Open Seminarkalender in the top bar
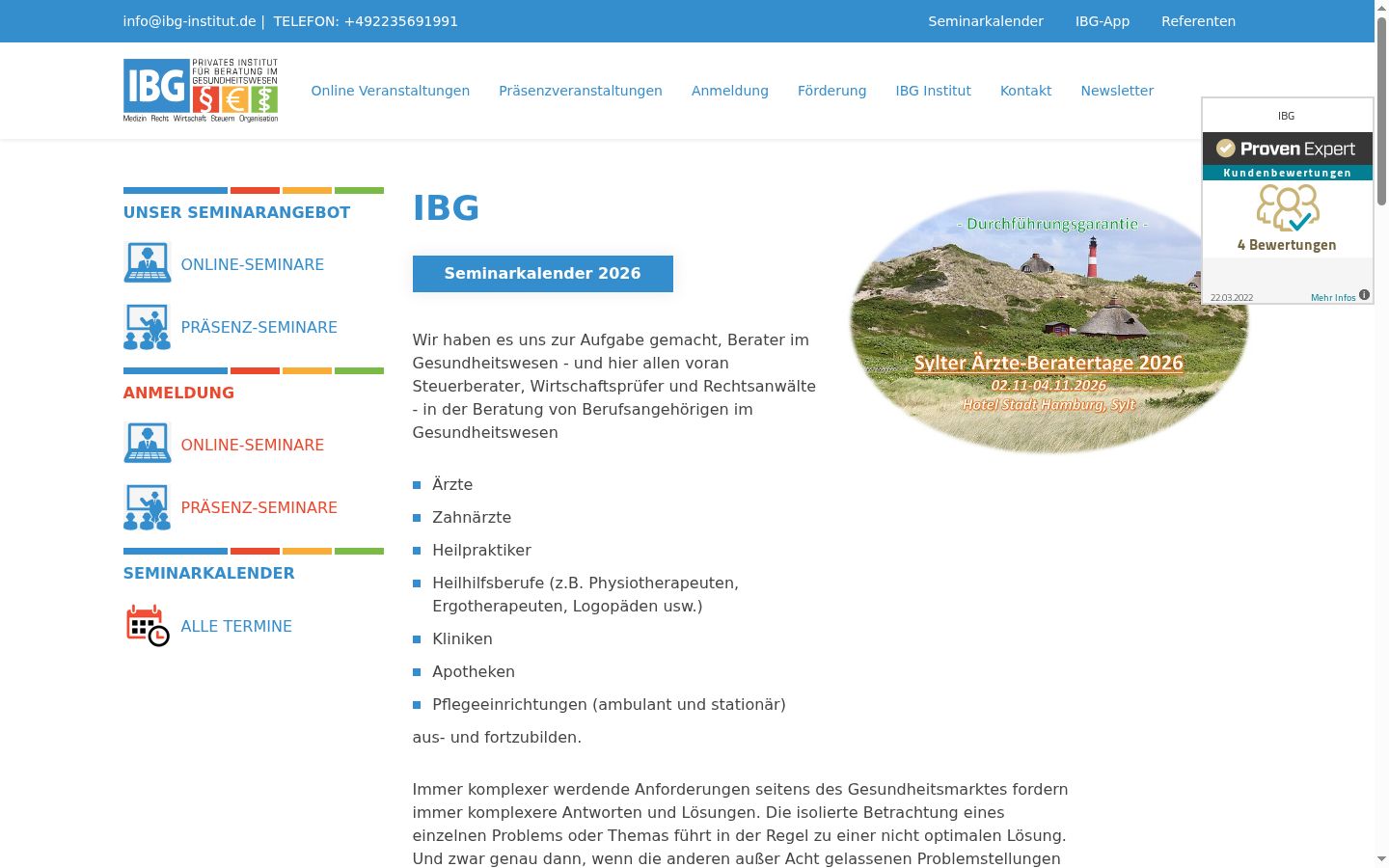Screen dimensions: 1389x868 986,21
